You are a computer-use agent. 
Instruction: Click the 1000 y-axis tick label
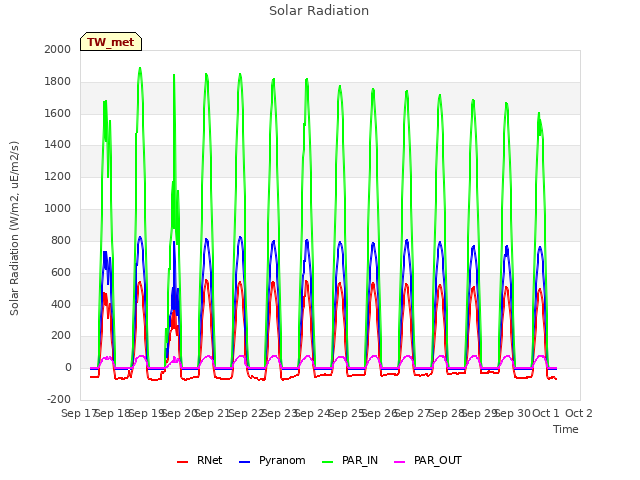tap(58, 209)
